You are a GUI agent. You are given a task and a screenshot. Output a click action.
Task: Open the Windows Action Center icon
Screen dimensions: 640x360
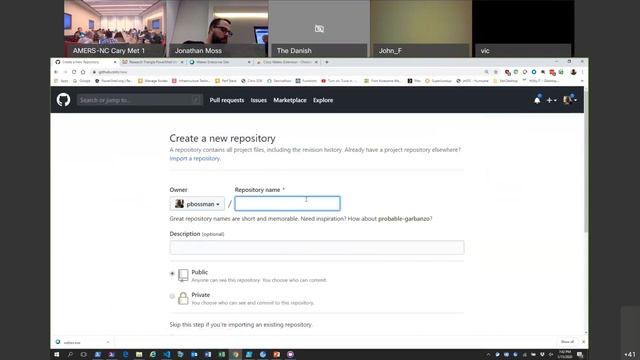click(580, 355)
